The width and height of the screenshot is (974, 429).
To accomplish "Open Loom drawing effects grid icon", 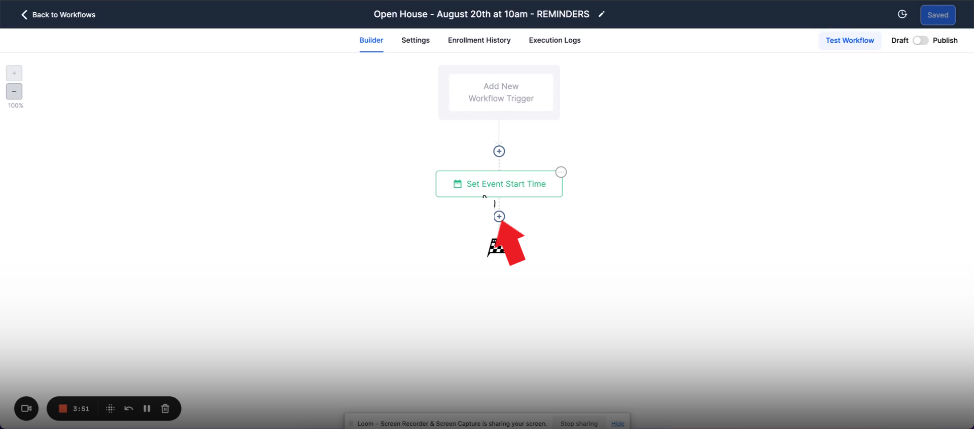I will click(x=110, y=409).
